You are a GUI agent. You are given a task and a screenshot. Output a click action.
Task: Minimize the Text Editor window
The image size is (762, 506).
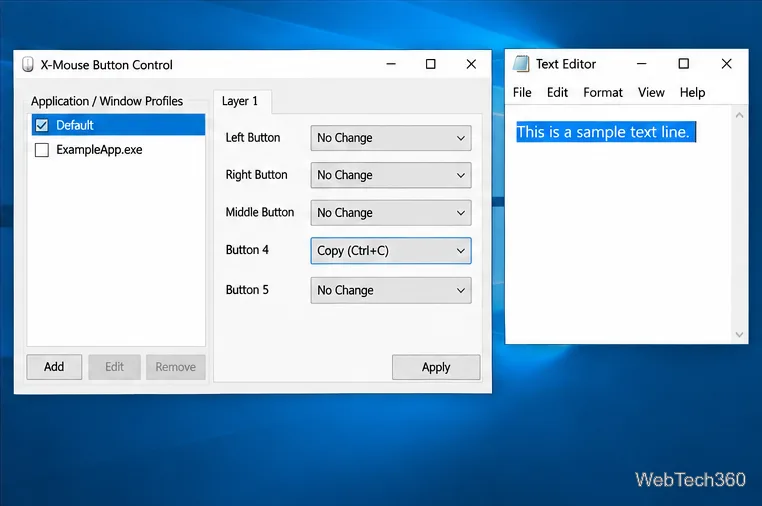(641, 64)
